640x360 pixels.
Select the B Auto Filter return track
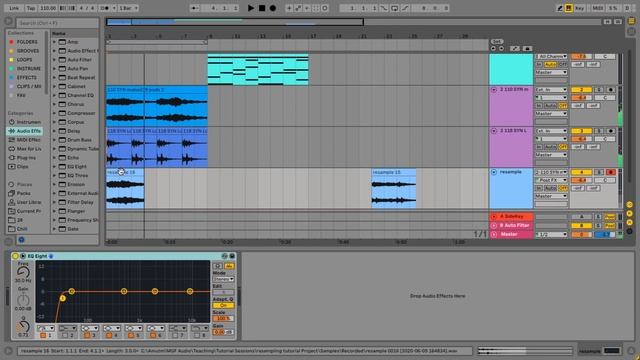tap(511, 225)
